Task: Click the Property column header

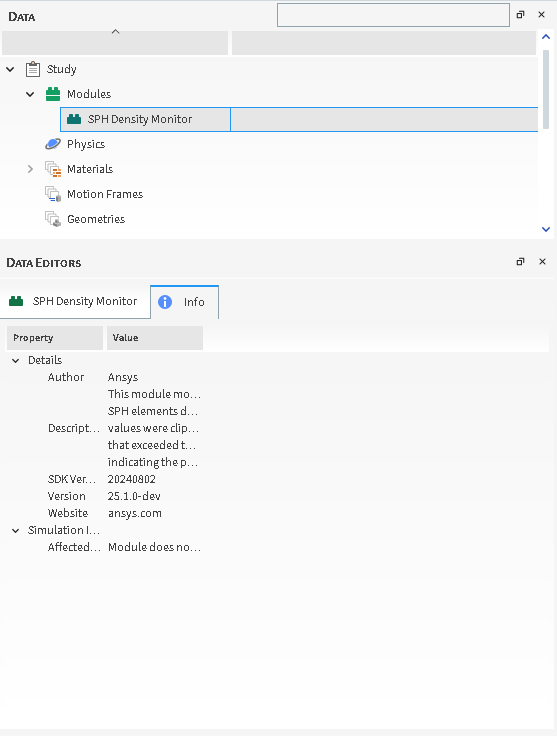Action: (x=54, y=338)
